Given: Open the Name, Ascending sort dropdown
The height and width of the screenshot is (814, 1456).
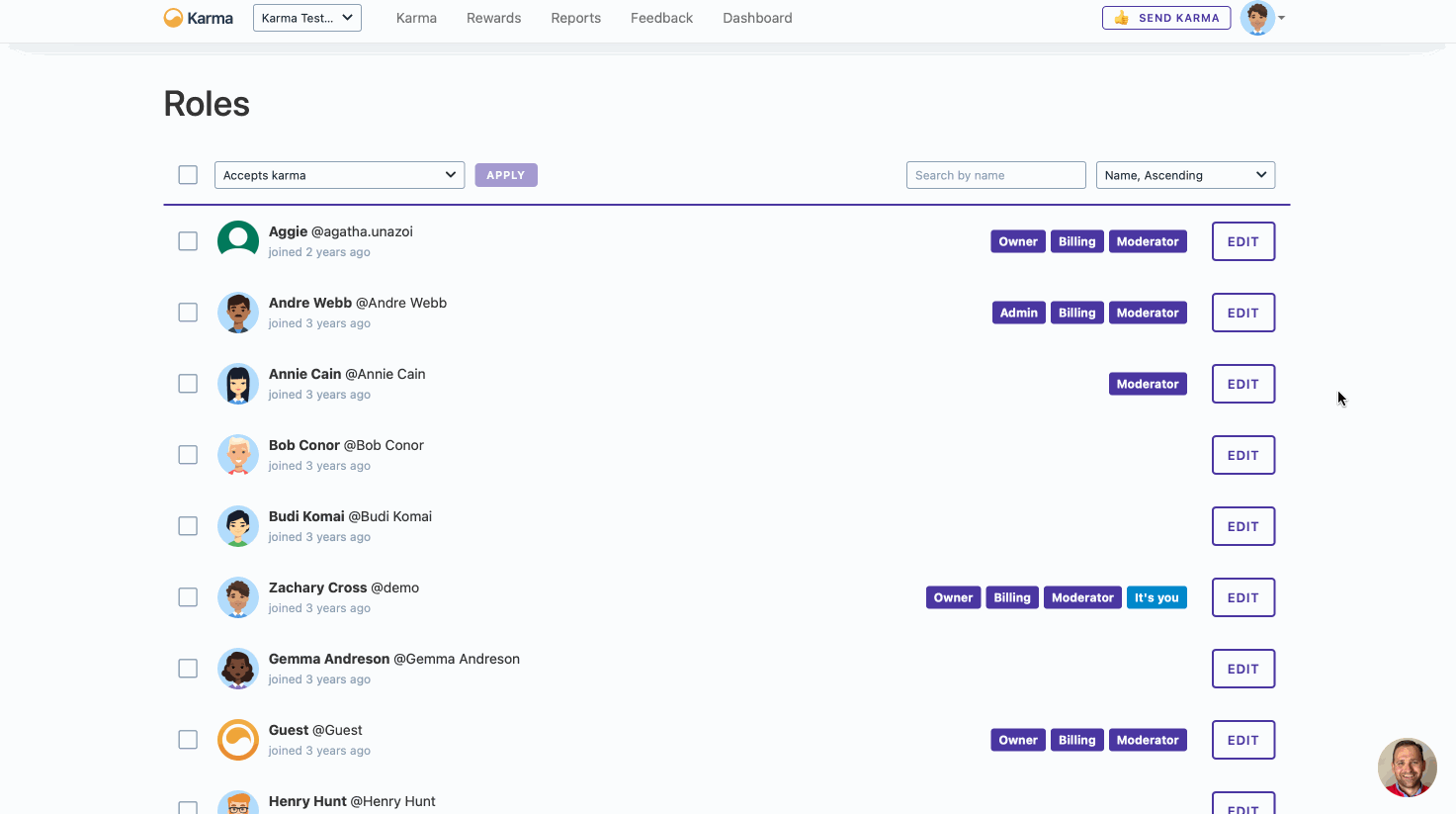Looking at the screenshot, I should click(1185, 175).
